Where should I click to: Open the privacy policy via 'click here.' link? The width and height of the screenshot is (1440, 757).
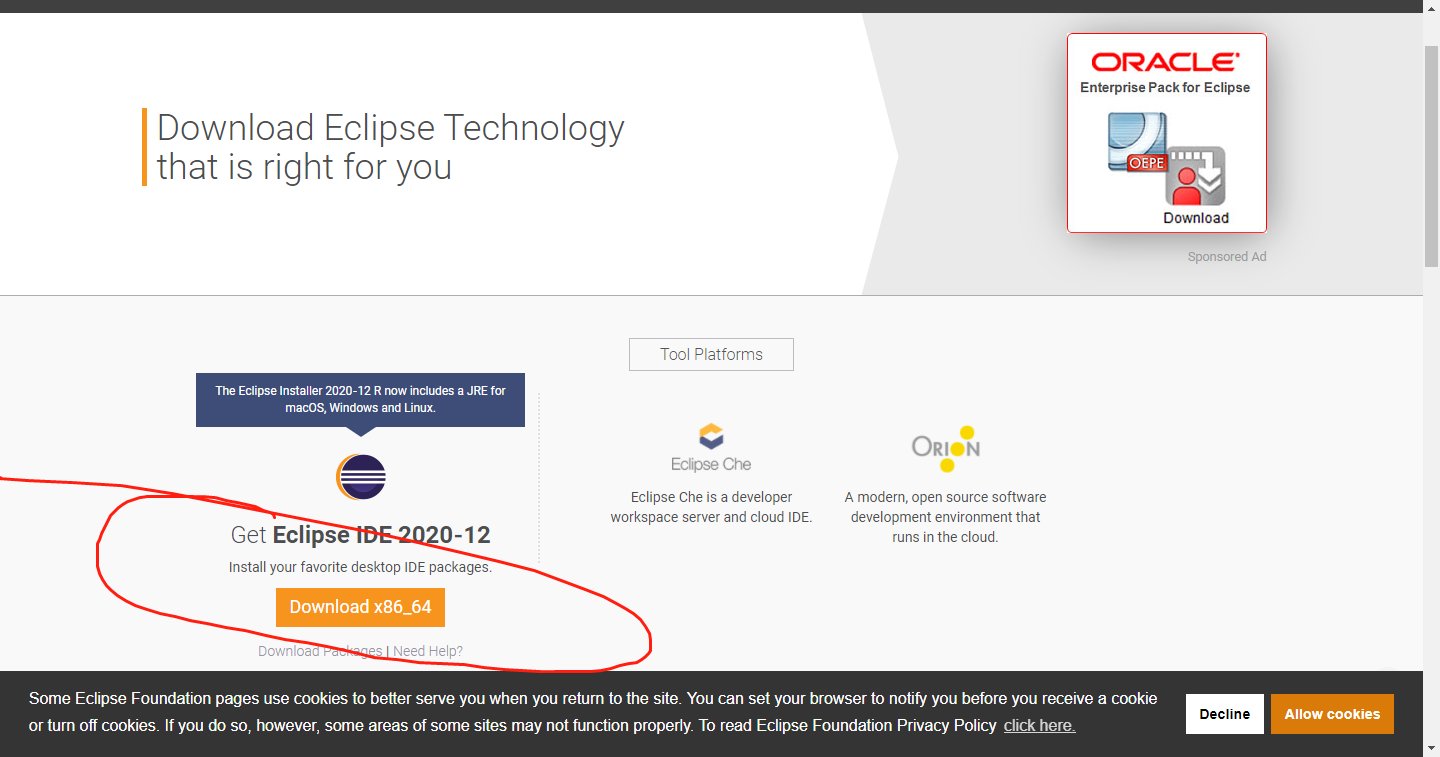click(1038, 725)
